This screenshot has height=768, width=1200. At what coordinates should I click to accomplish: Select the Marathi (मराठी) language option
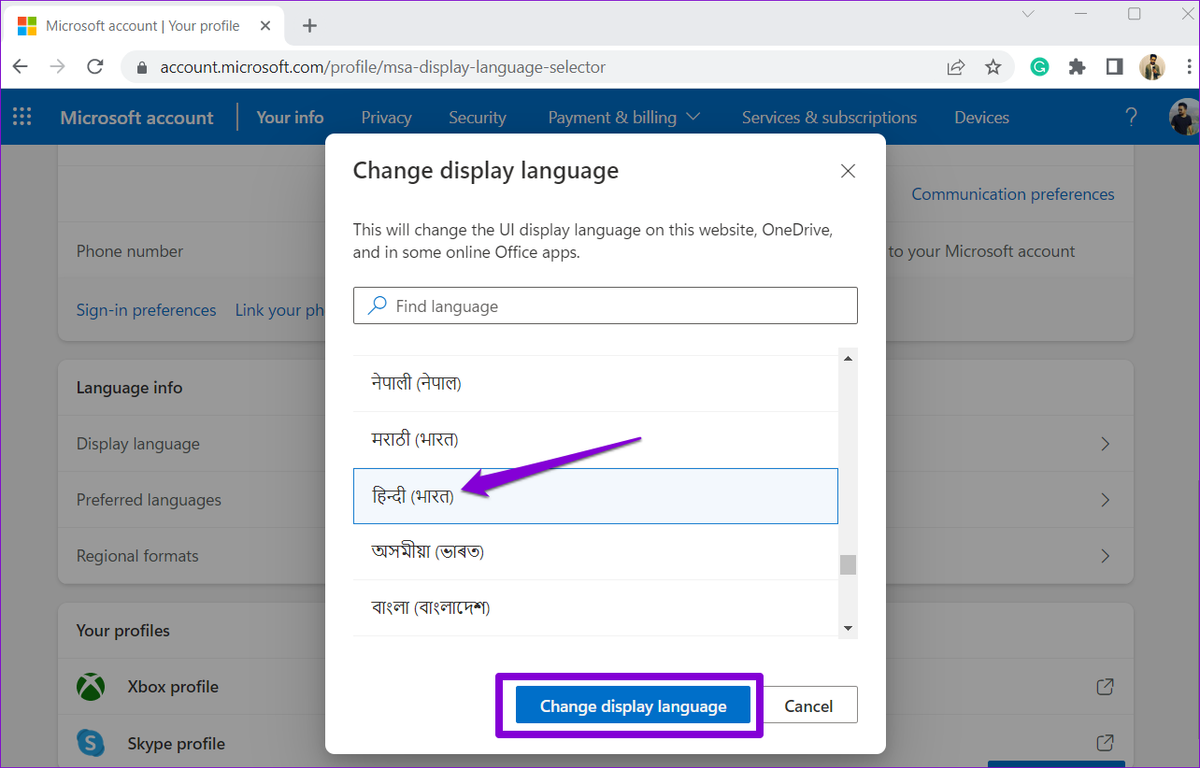point(595,439)
